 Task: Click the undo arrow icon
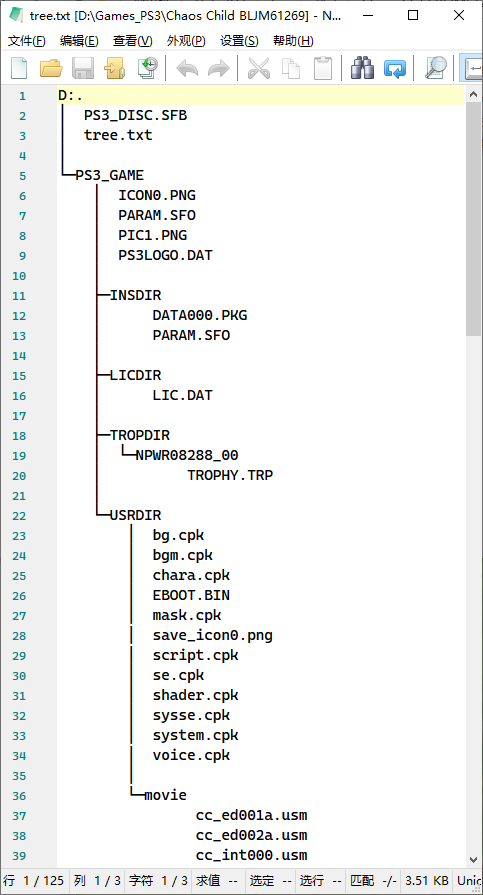pyautogui.click(x=187, y=68)
